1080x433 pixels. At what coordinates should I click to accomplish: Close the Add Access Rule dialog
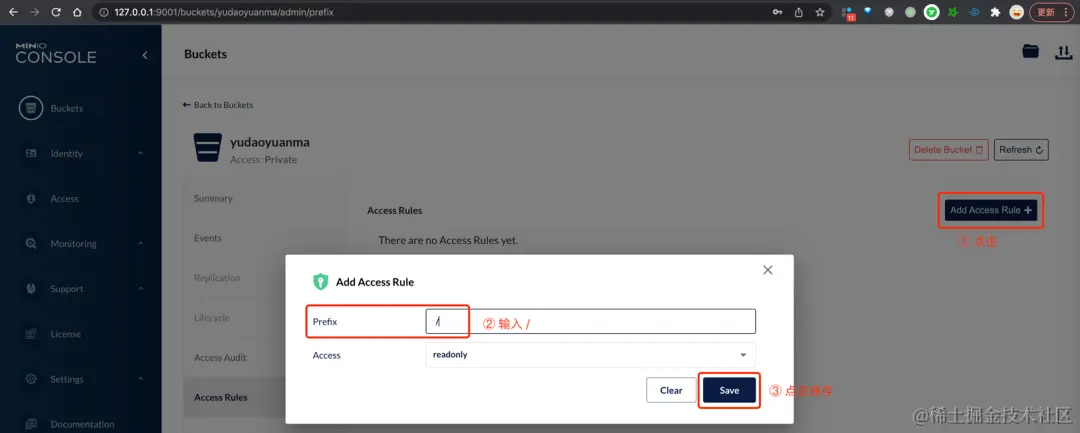click(768, 270)
